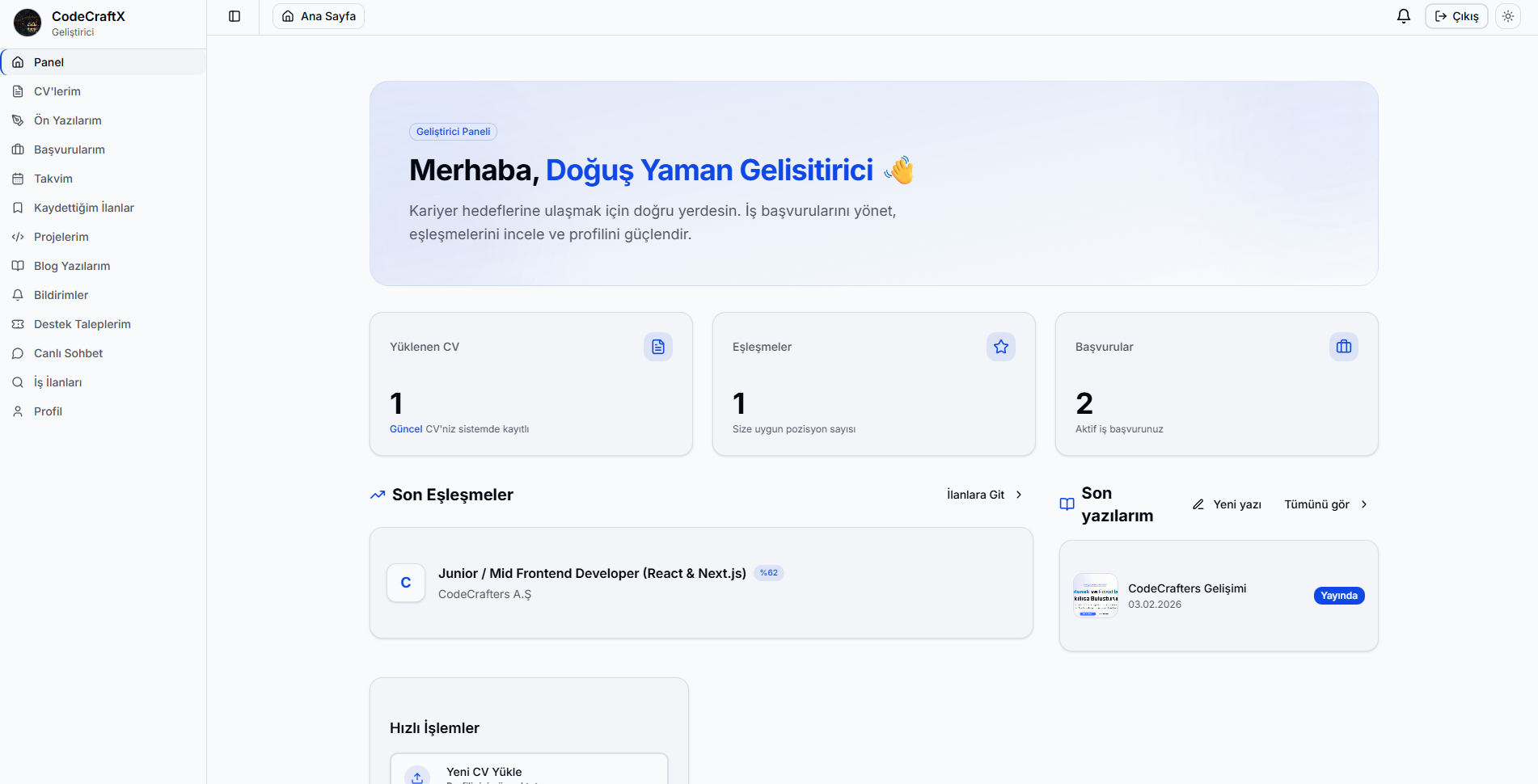
Task: Open the Junior / Mid Frontend Developer match
Action: 592,573
